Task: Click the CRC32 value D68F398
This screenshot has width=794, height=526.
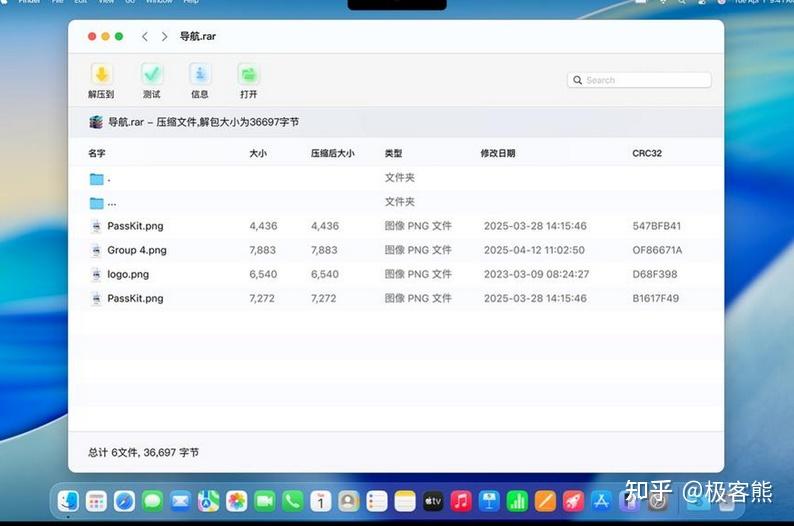Action: tap(655, 274)
